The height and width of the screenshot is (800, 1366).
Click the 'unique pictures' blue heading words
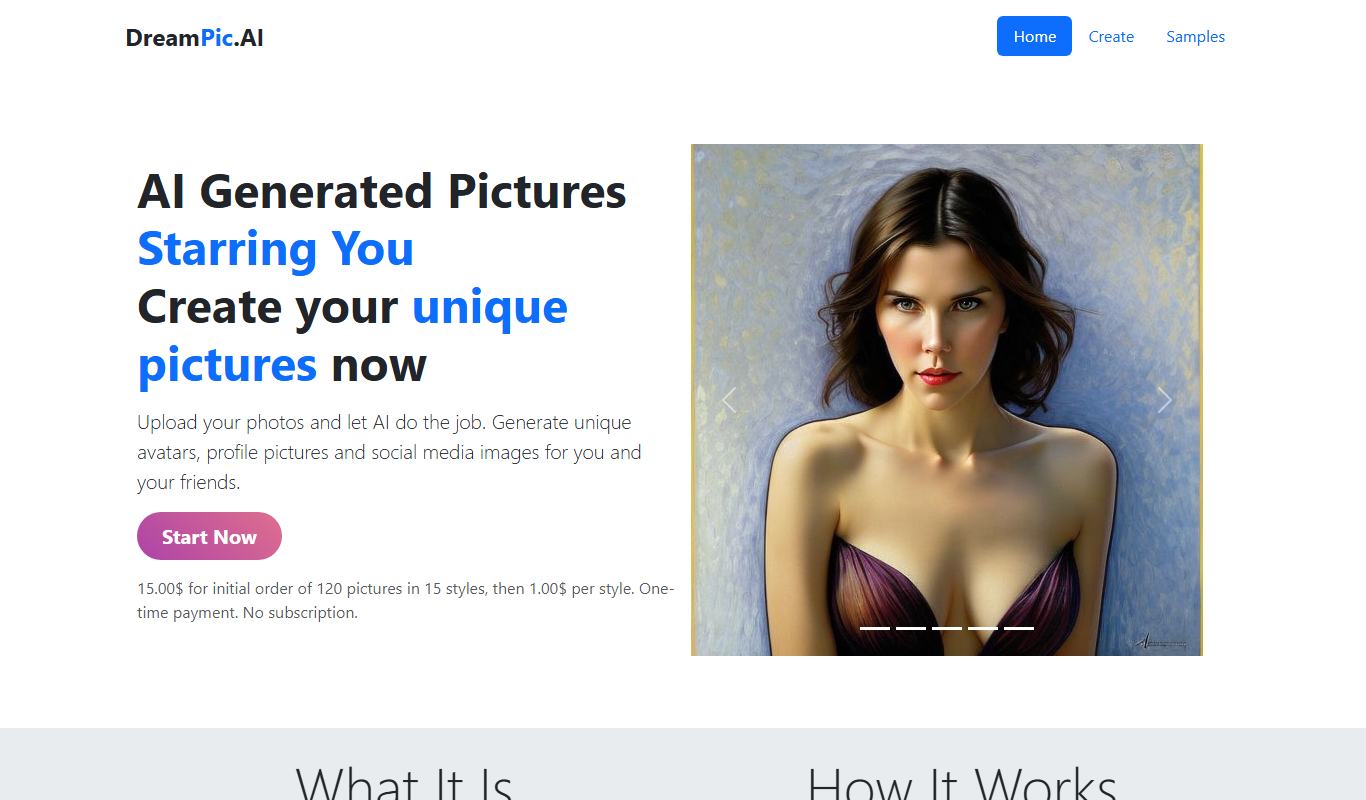click(352, 336)
